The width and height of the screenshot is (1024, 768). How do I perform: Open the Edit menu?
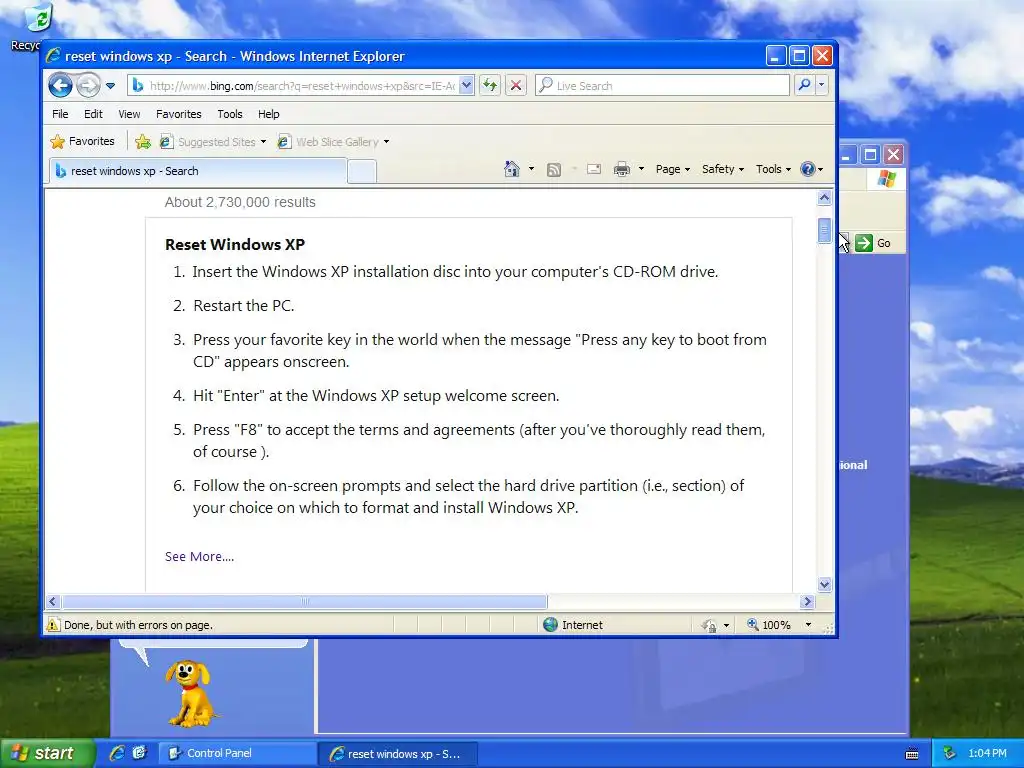click(93, 114)
